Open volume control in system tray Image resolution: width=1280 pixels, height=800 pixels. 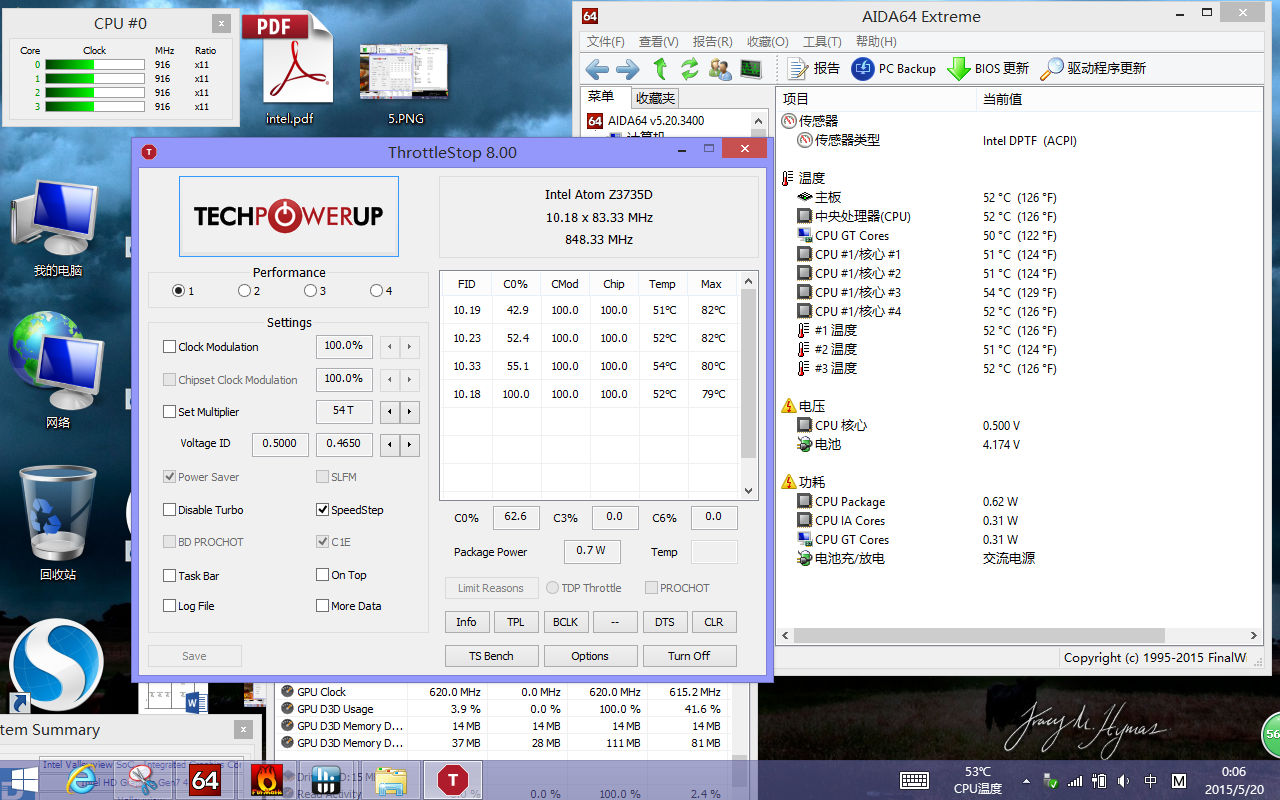click(x=1124, y=780)
